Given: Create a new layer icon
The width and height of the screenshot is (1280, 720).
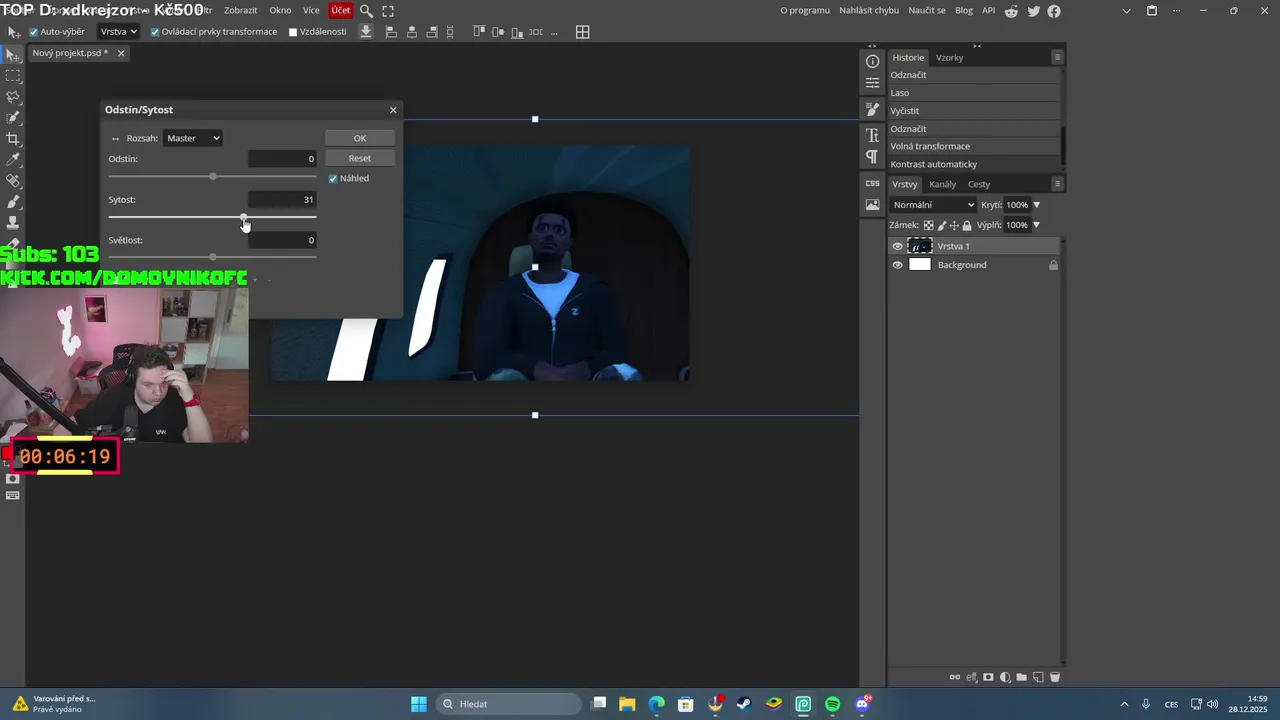Looking at the screenshot, I should click(x=1038, y=677).
